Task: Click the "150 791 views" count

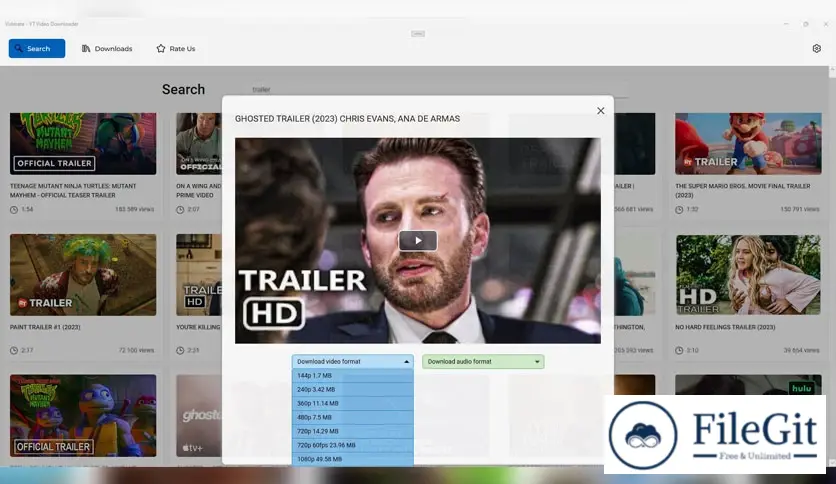Action: coord(800,209)
